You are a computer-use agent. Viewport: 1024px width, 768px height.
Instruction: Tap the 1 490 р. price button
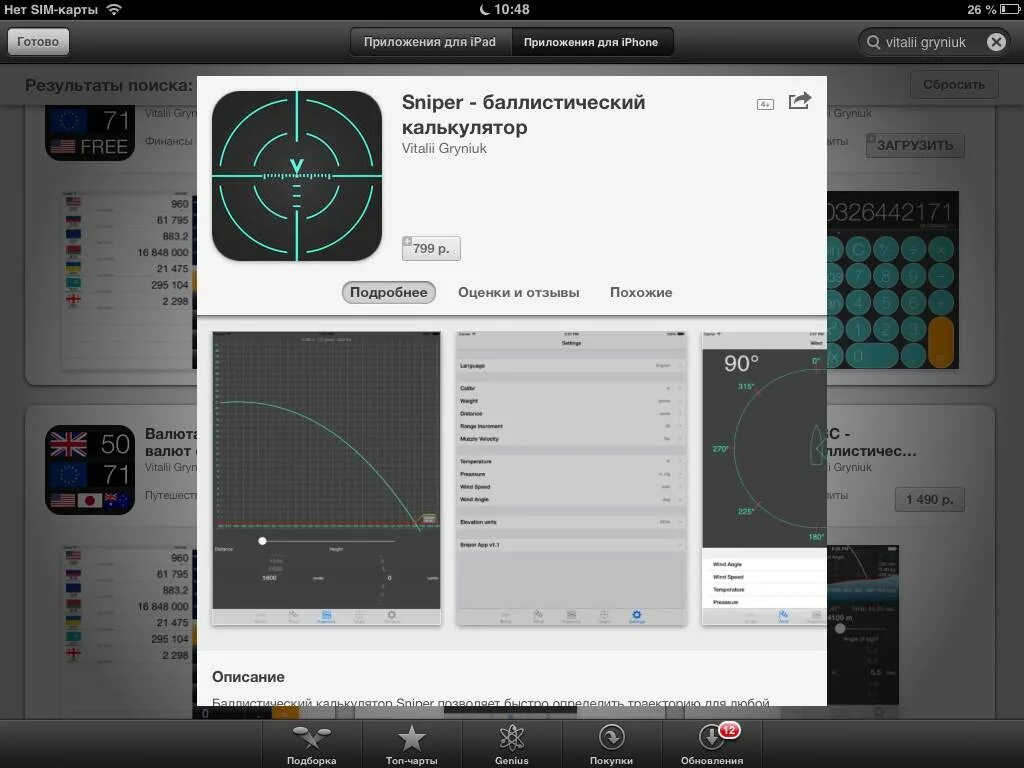tap(929, 500)
